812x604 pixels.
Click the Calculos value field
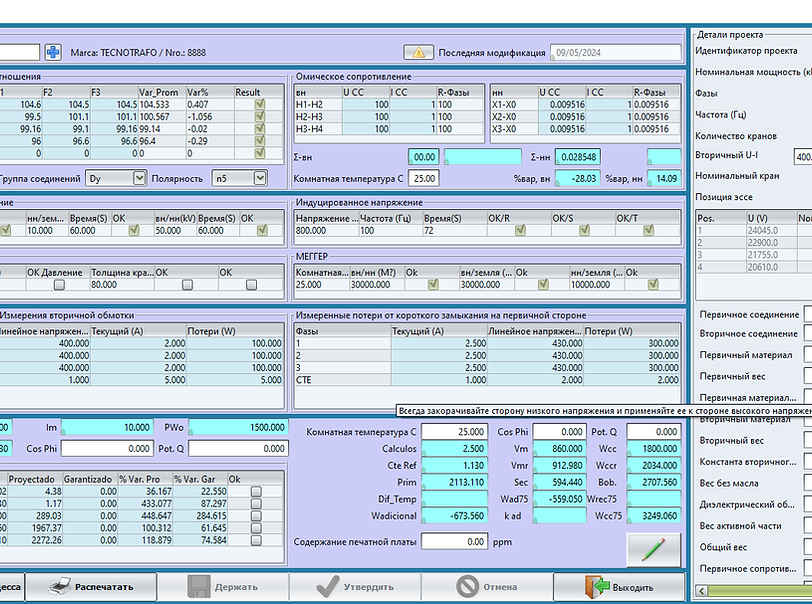[454, 449]
